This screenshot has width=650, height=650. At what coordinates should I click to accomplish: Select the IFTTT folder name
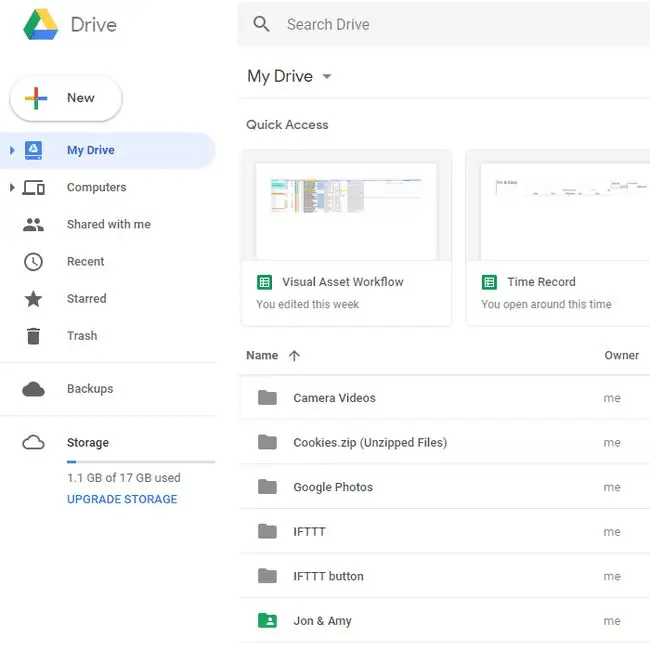pos(309,532)
